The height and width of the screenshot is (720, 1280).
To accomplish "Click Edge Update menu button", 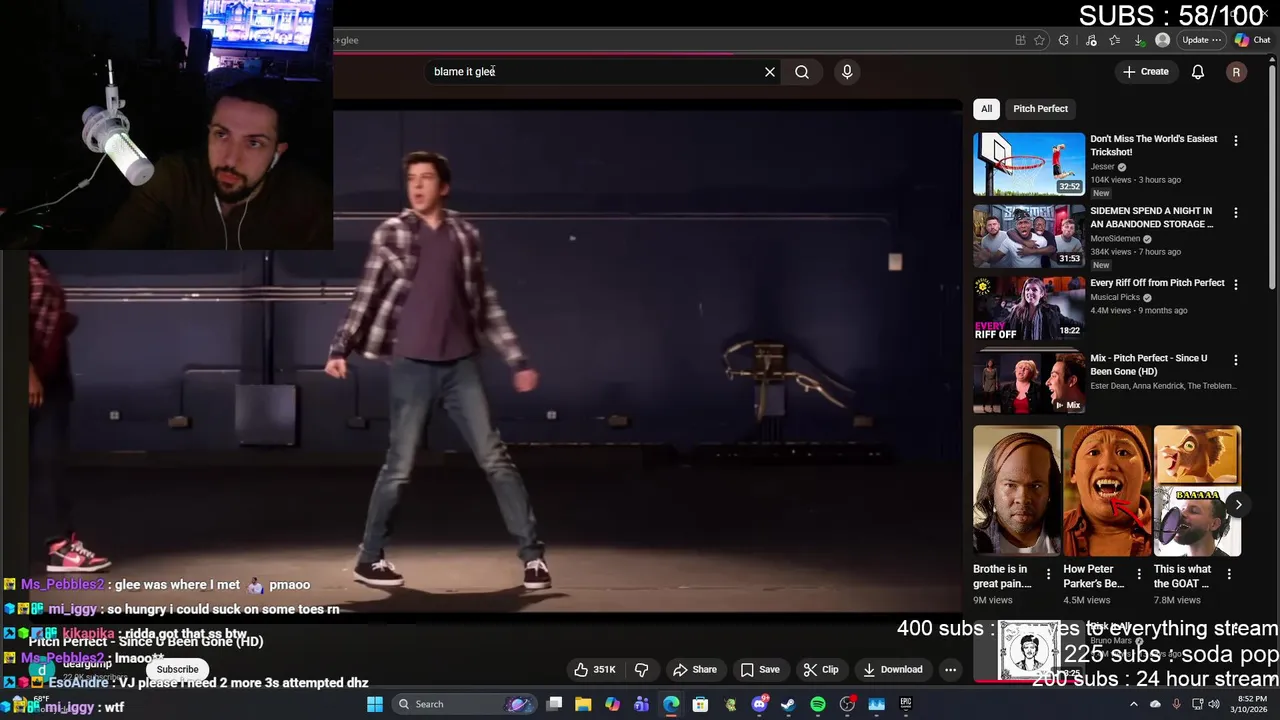I will [x=1201, y=40].
